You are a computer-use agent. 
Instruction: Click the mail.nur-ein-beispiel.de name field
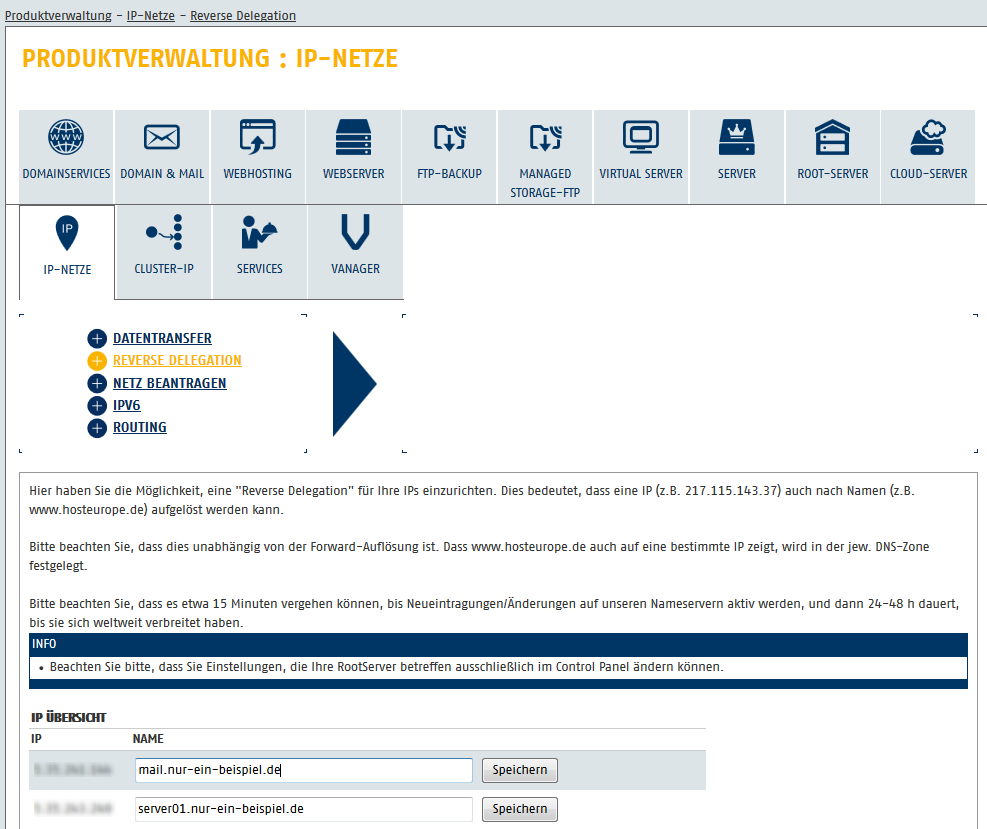[x=303, y=770]
